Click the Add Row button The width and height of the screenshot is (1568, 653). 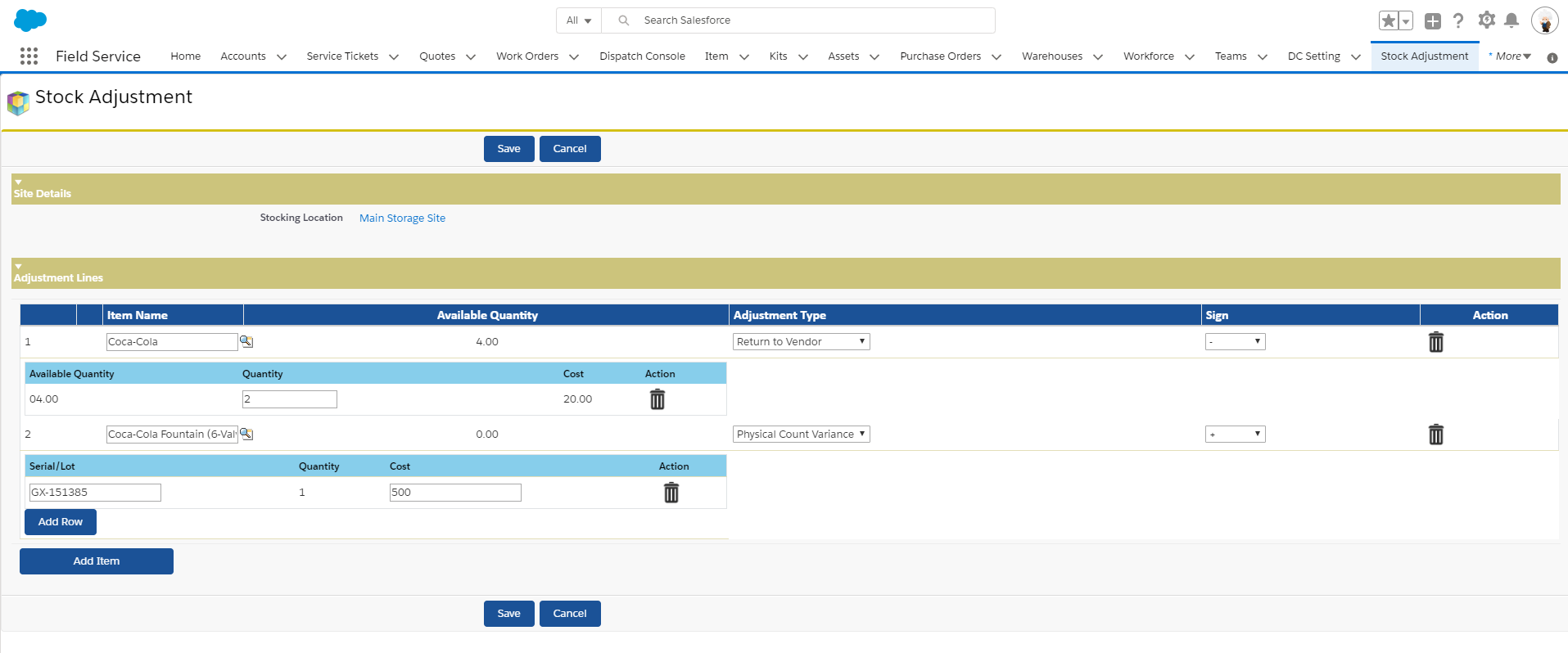(x=61, y=522)
